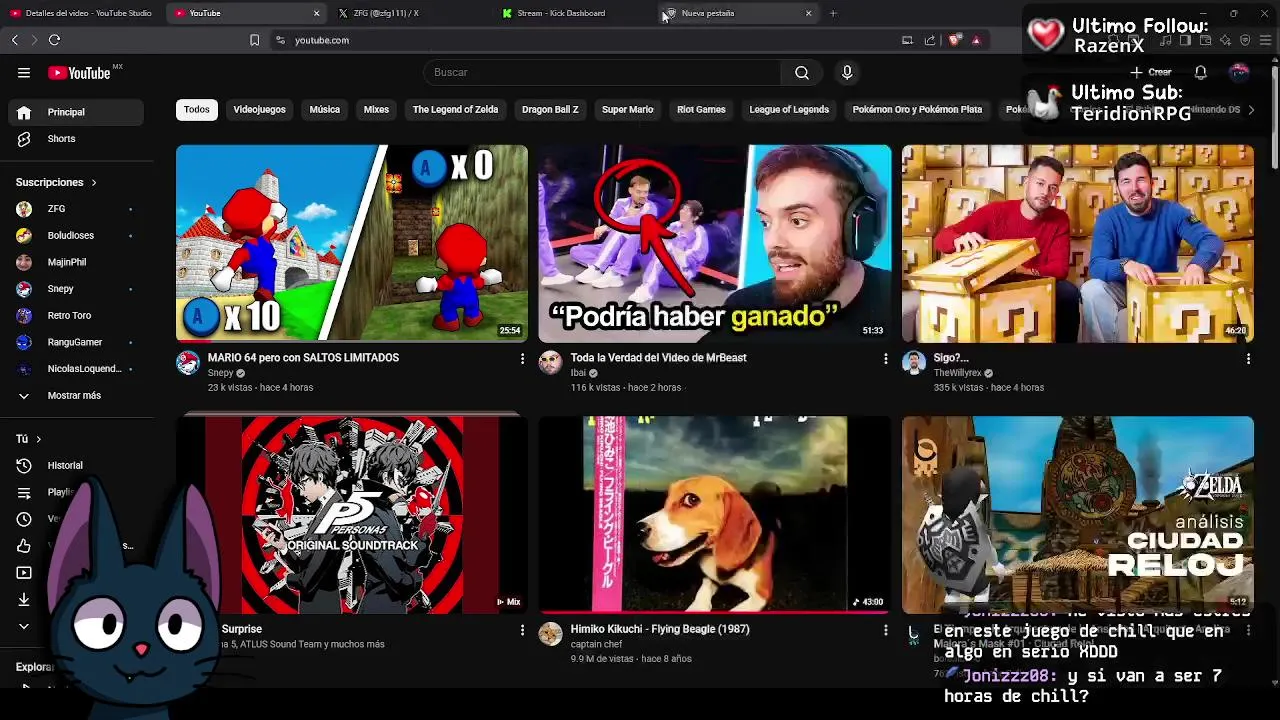Play the Ciudad Reloj Zelda análisis thumbnail
The width and height of the screenshot is (1280, 720).
pyautogui.click(x=1078, y=515)
